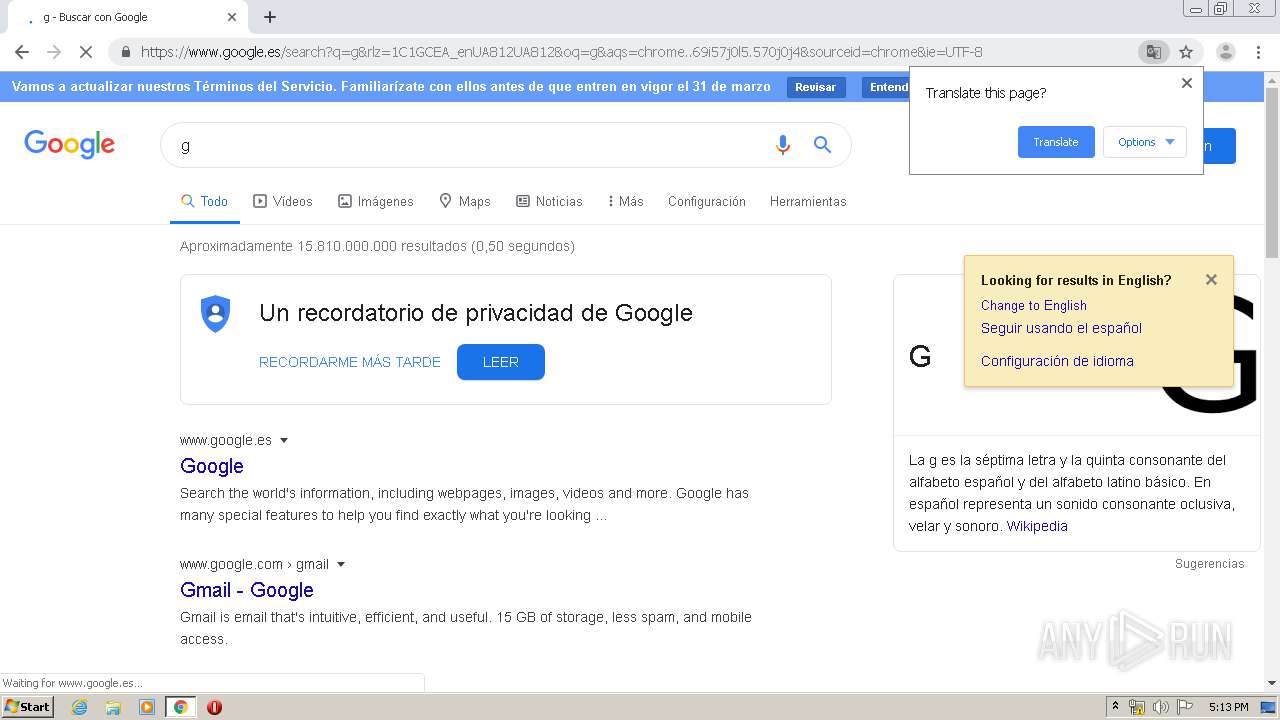Click the privacy shield icon

click(215, 314)
